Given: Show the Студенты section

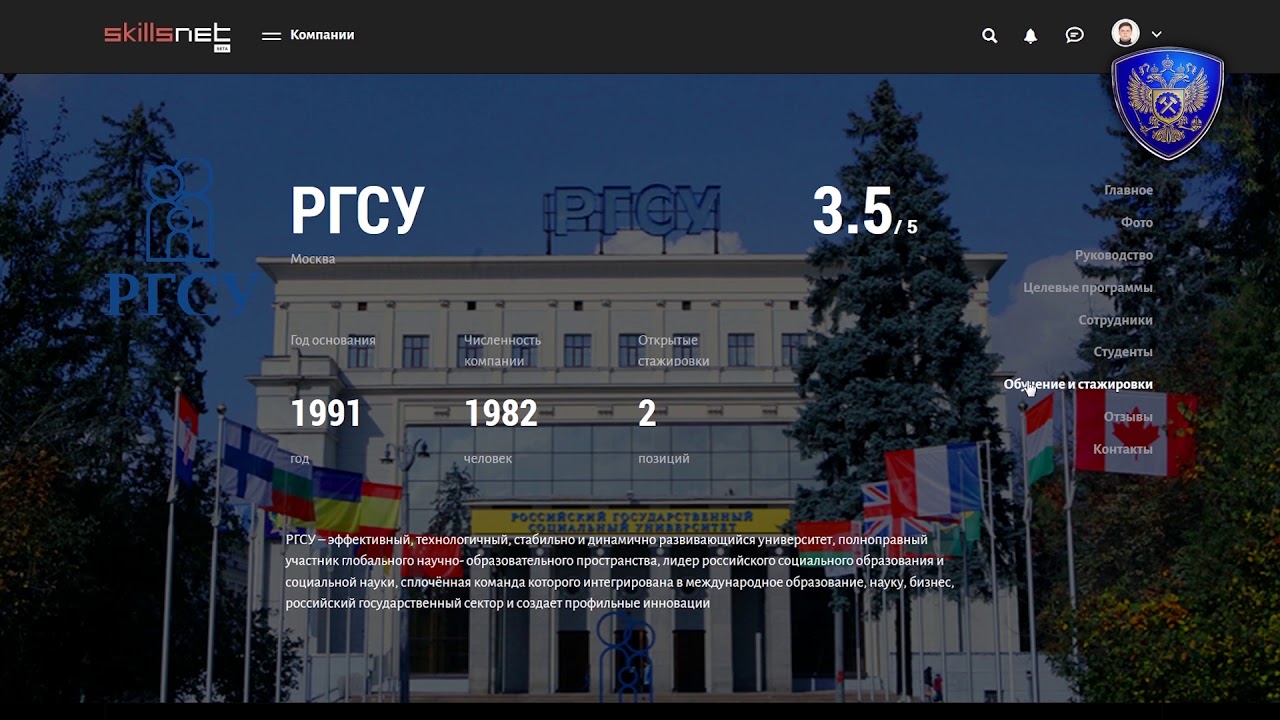Looking at the screenshot, I should 1123,352.
